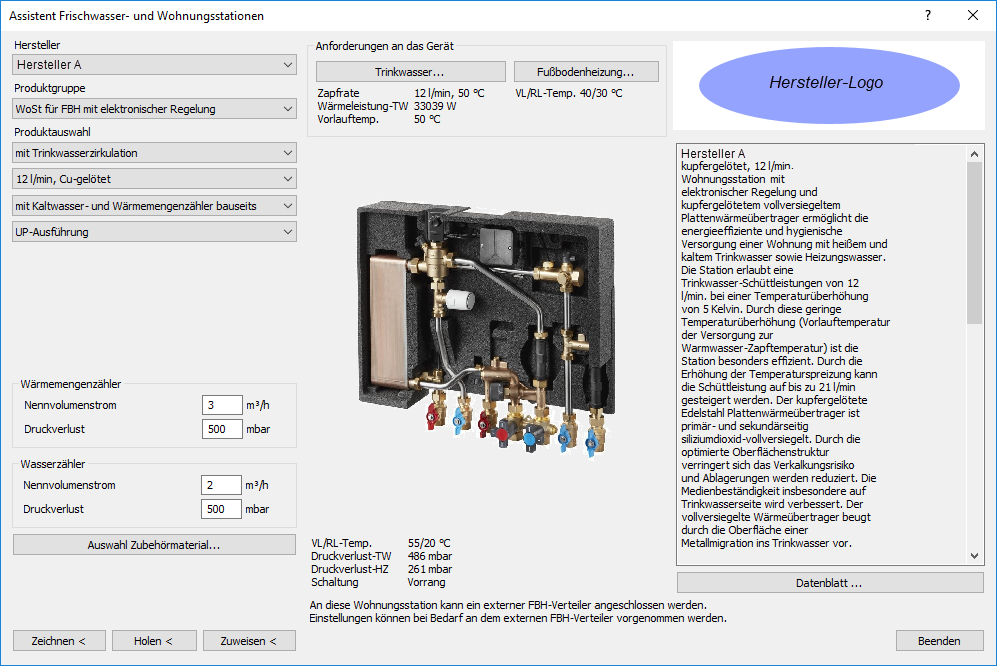Viewport: 997px width, 666px height.
Task: Click description scrollbar down arrow
Action: tap(974, 556)
